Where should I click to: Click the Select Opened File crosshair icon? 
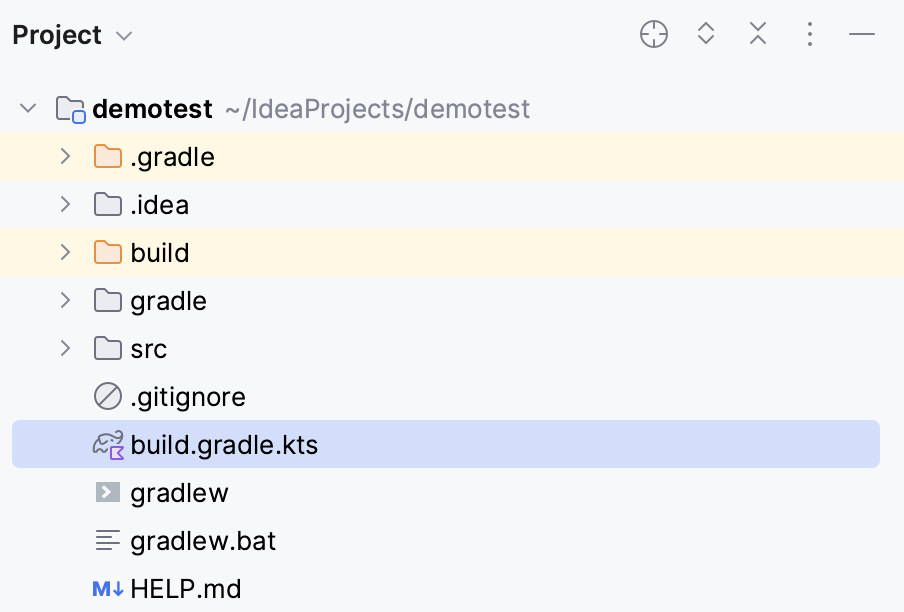pos(653,35)
